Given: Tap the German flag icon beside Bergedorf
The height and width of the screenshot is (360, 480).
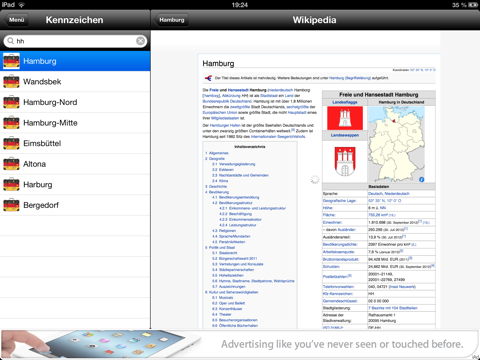Looking at the screenshot, I should tap(11, 205).
